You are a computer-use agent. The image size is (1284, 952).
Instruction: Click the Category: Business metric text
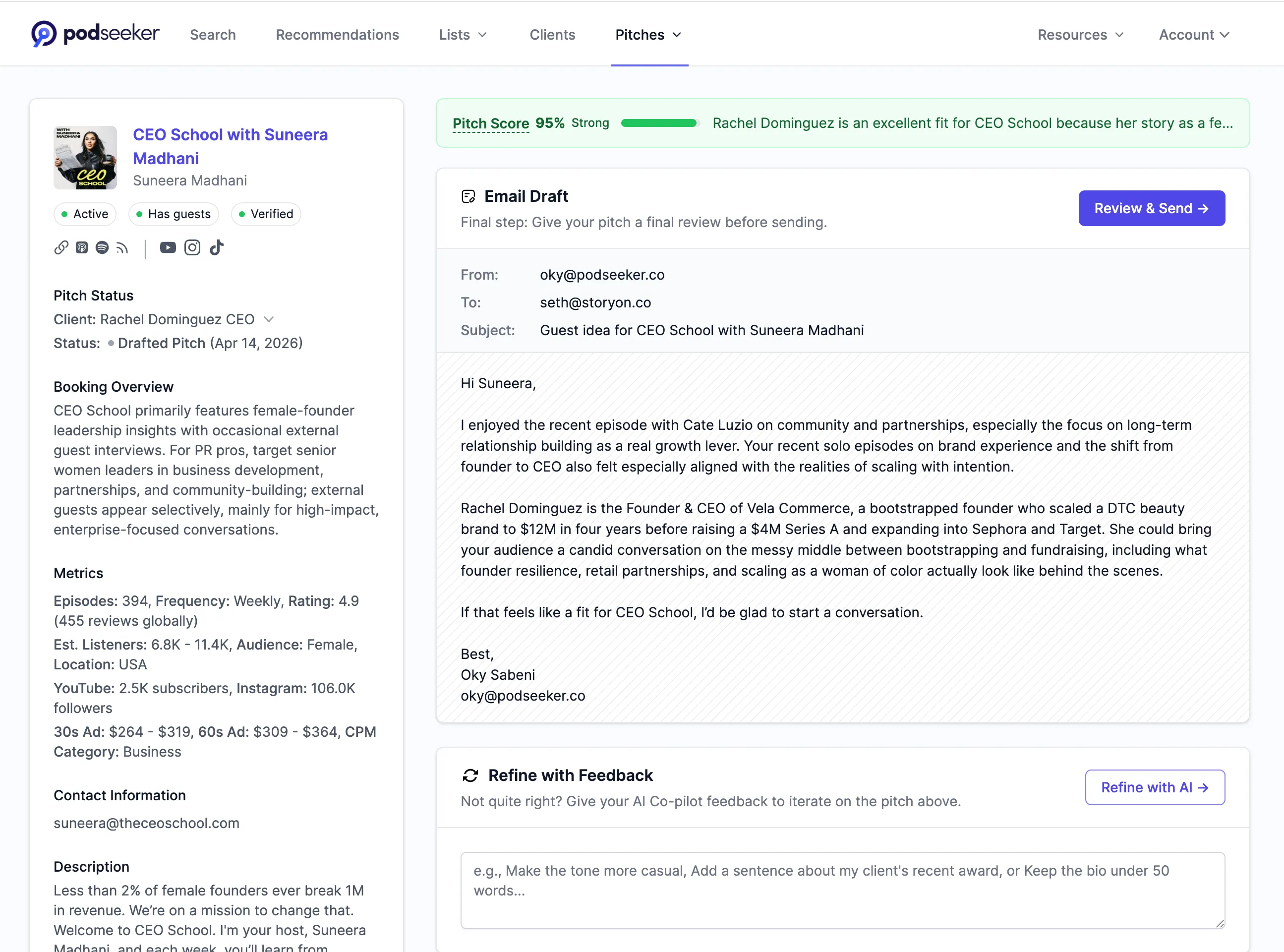(x=117, y=752)
